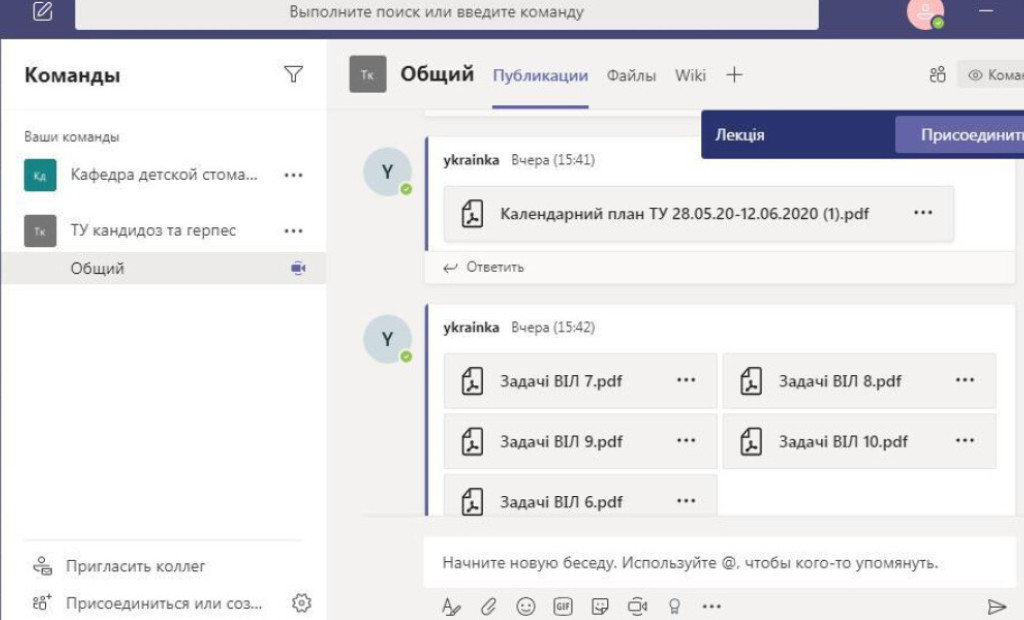The image size is (1024, 620).
Task: Send the message with the arrow icon
Action: pos(997,605)
